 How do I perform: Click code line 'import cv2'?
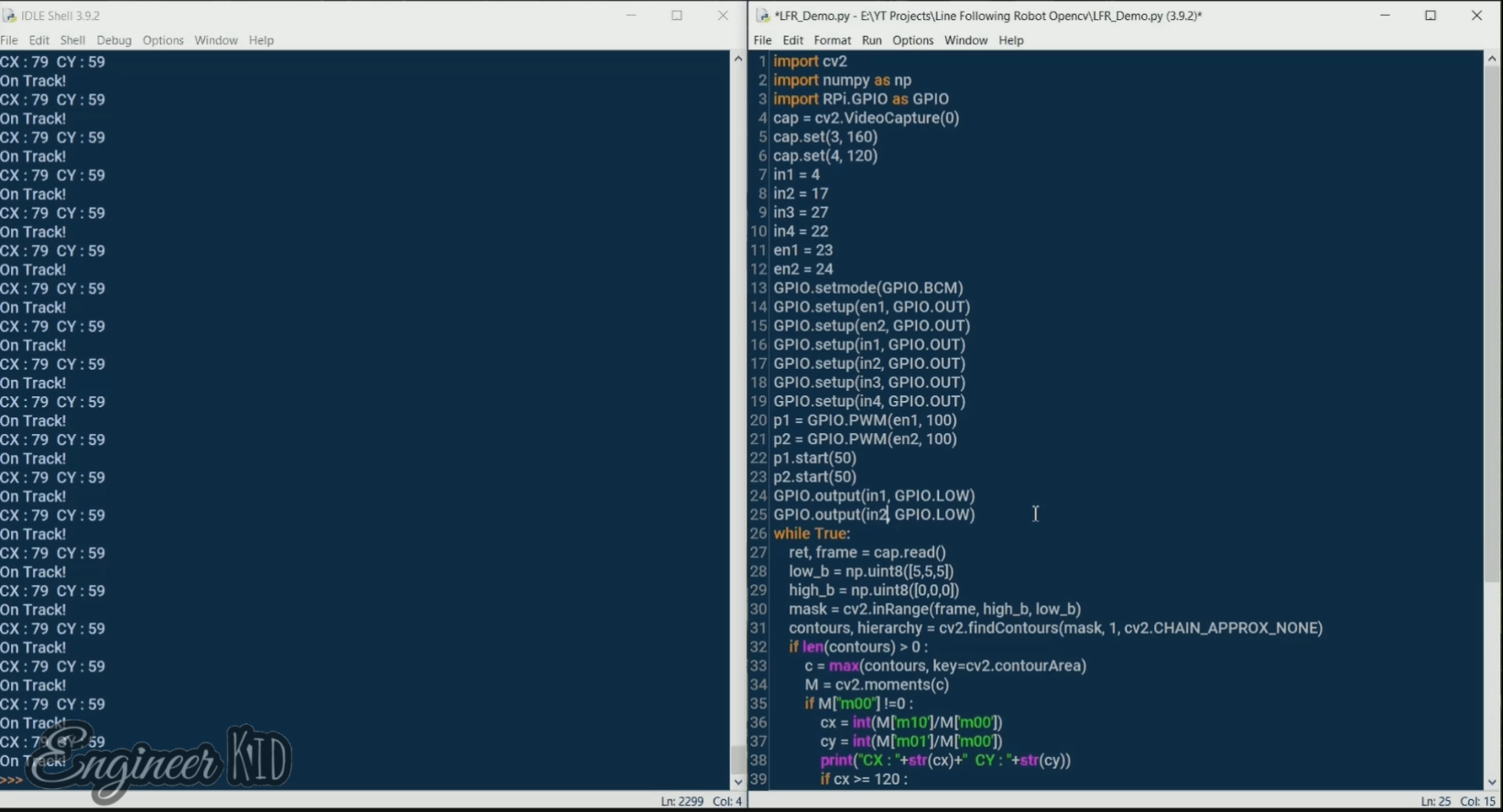811,61
